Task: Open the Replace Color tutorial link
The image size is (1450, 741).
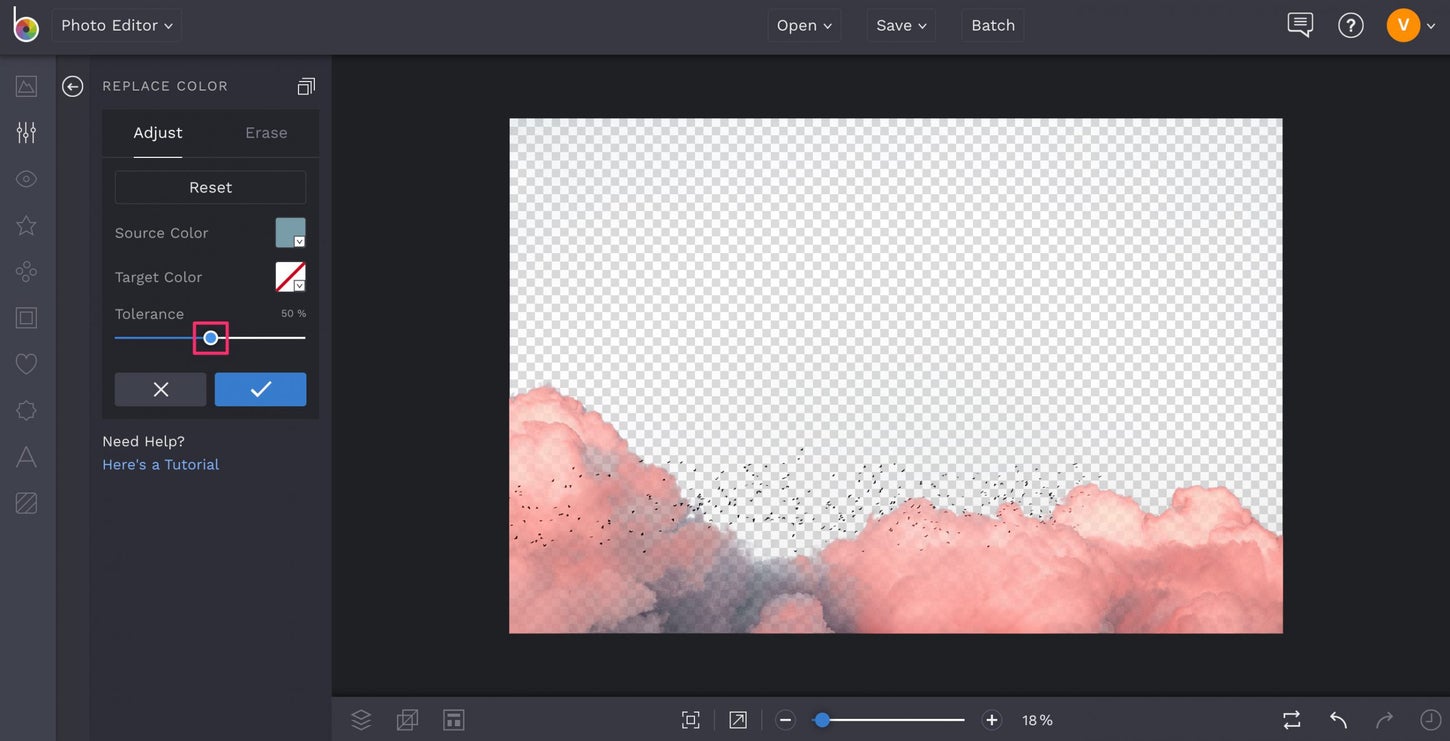Action: pos(160,464)
